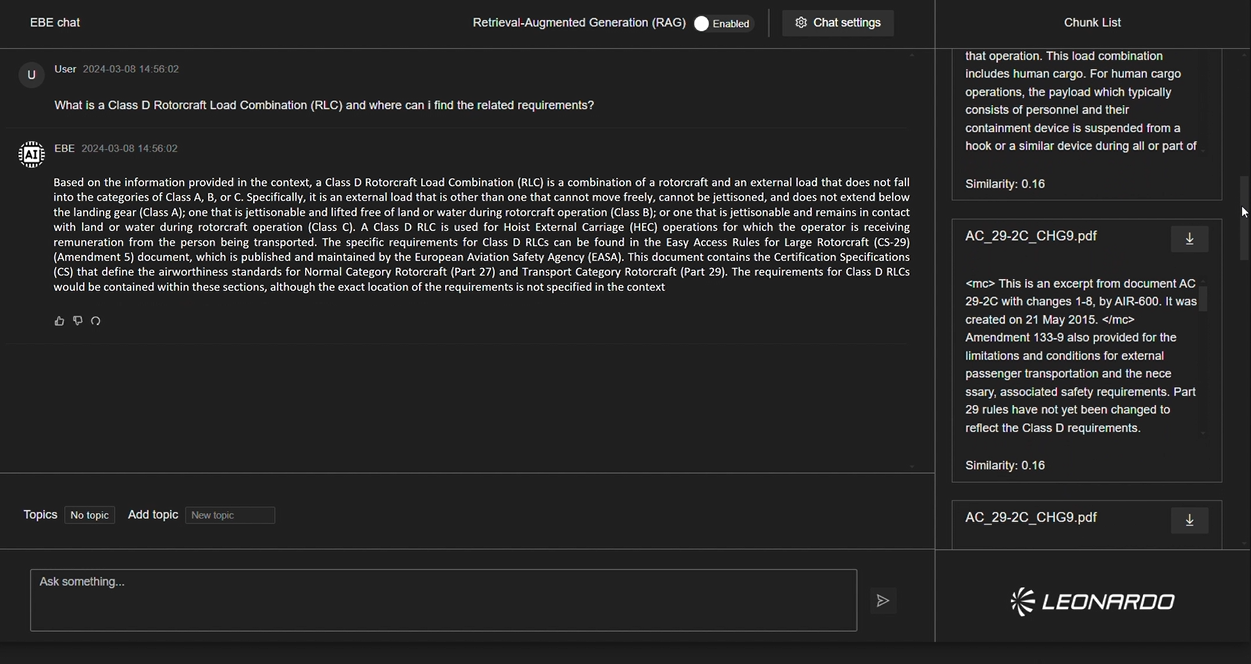The image size is (1251, 664).
Task: Click the EBE AI avatar icon
Action: pyautogui.click(x=31, y=154)
